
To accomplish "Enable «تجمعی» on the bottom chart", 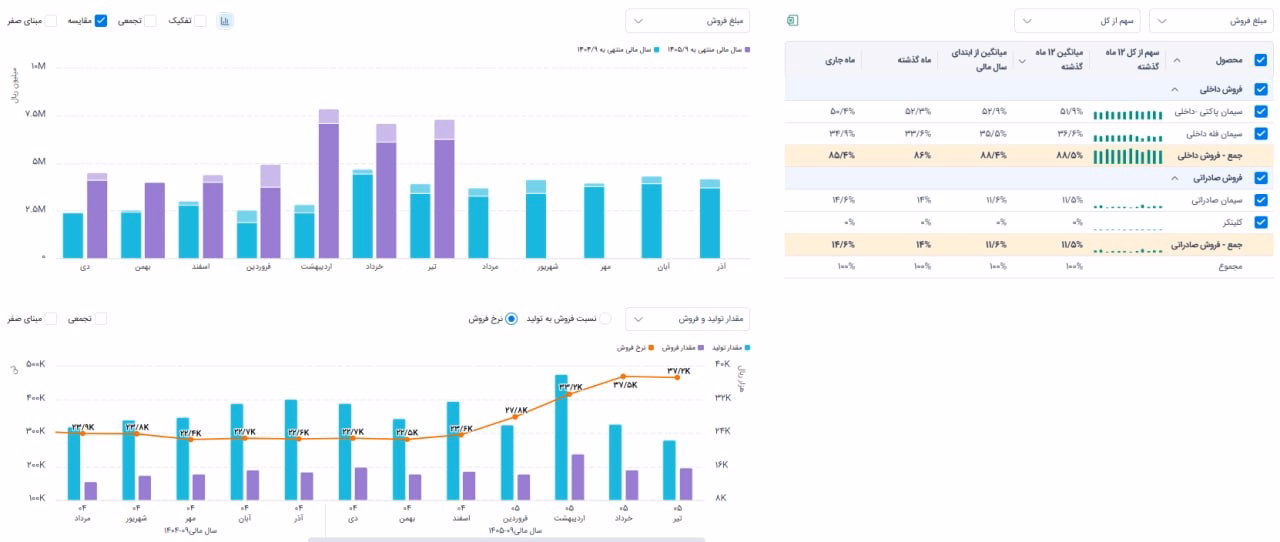I will pos(100,319).
